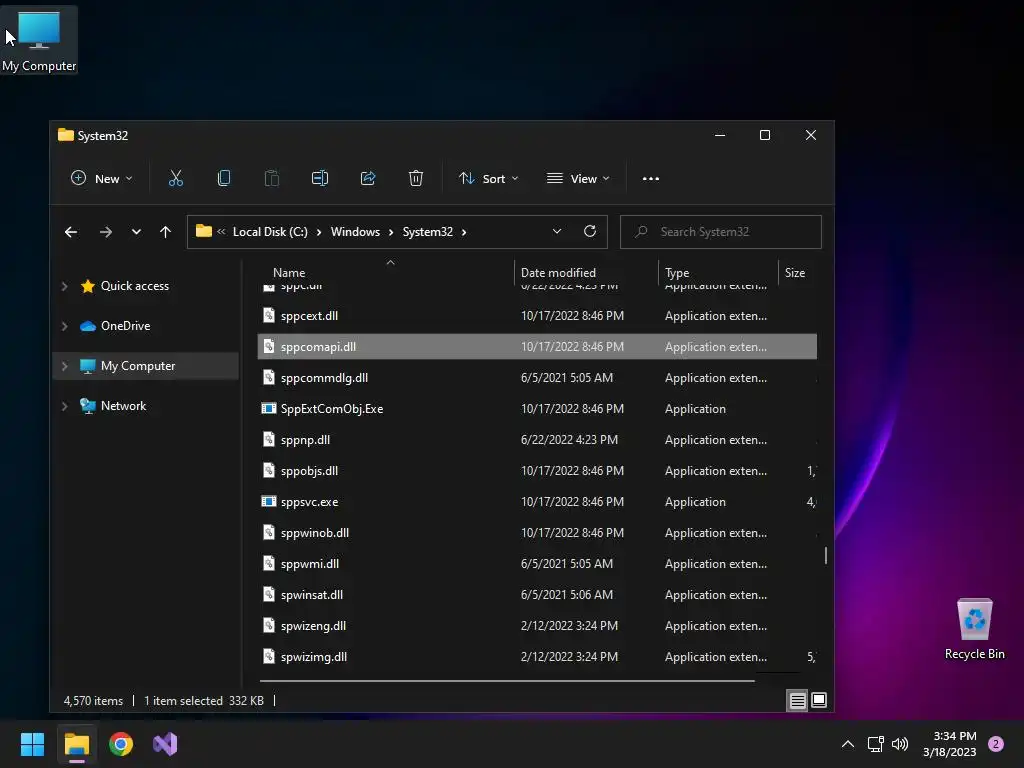Click the Paste clipboard icon
The width and height of the screenshot is (1024, 768).
pos(272,178)
